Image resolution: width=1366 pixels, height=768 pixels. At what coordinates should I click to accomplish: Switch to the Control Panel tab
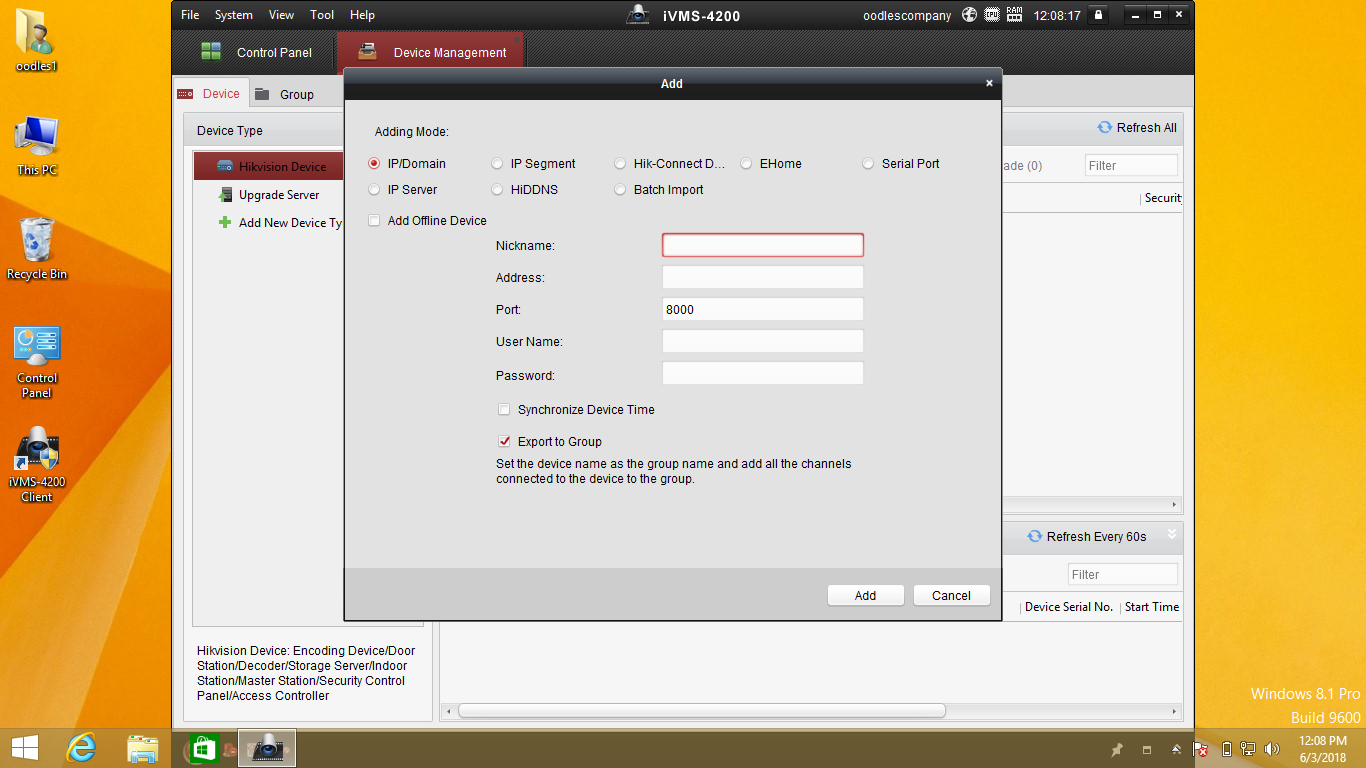[x=256, y=52]
